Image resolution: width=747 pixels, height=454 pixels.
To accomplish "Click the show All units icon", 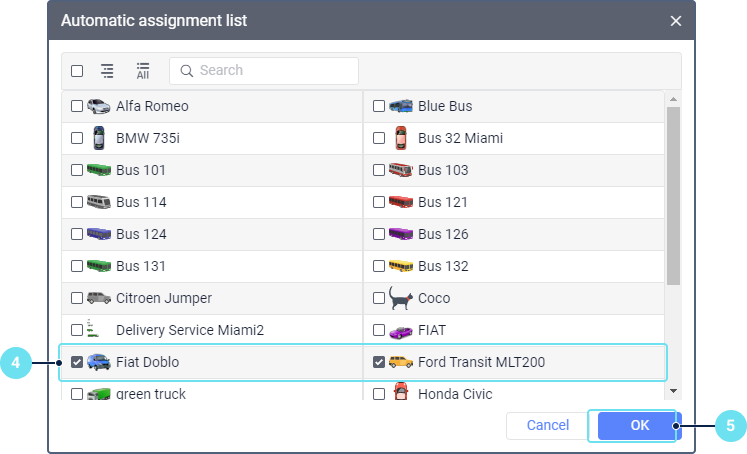I will [143, 71].
